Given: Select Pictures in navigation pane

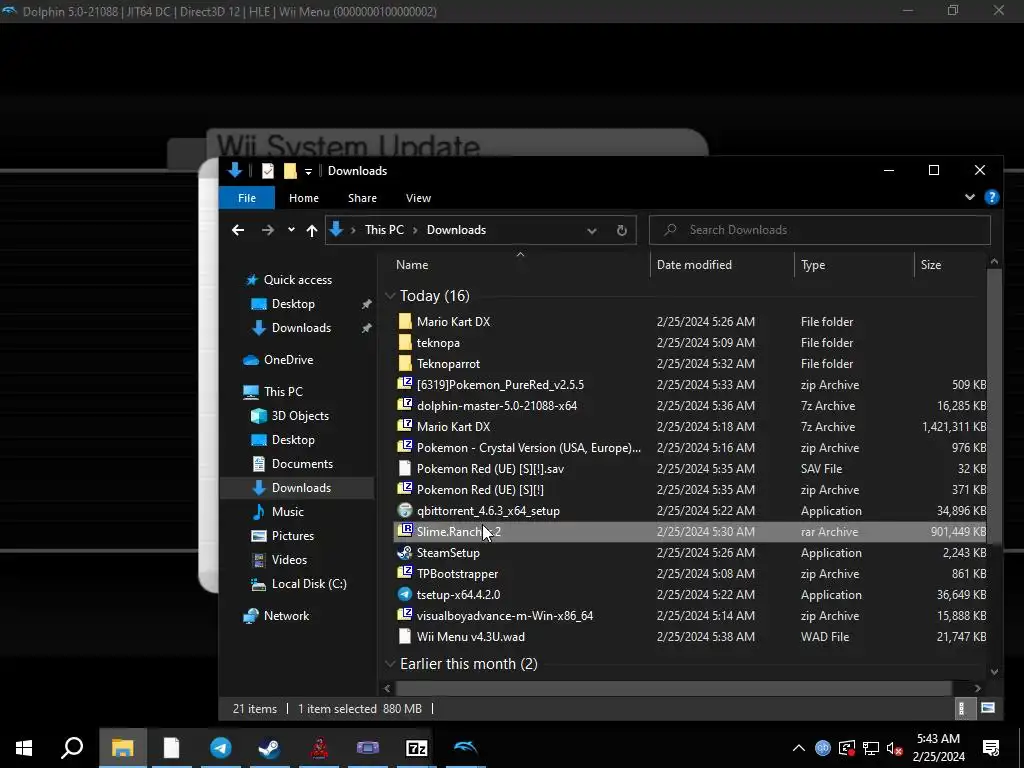Looking at the screenshot, I should coord(293,536).
